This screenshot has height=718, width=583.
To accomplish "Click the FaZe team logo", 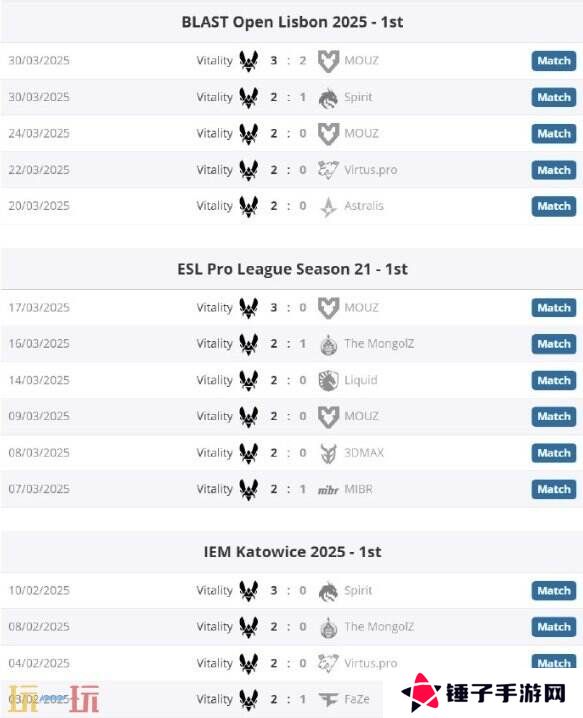I will pyautogui.click(x=328, y=700).
